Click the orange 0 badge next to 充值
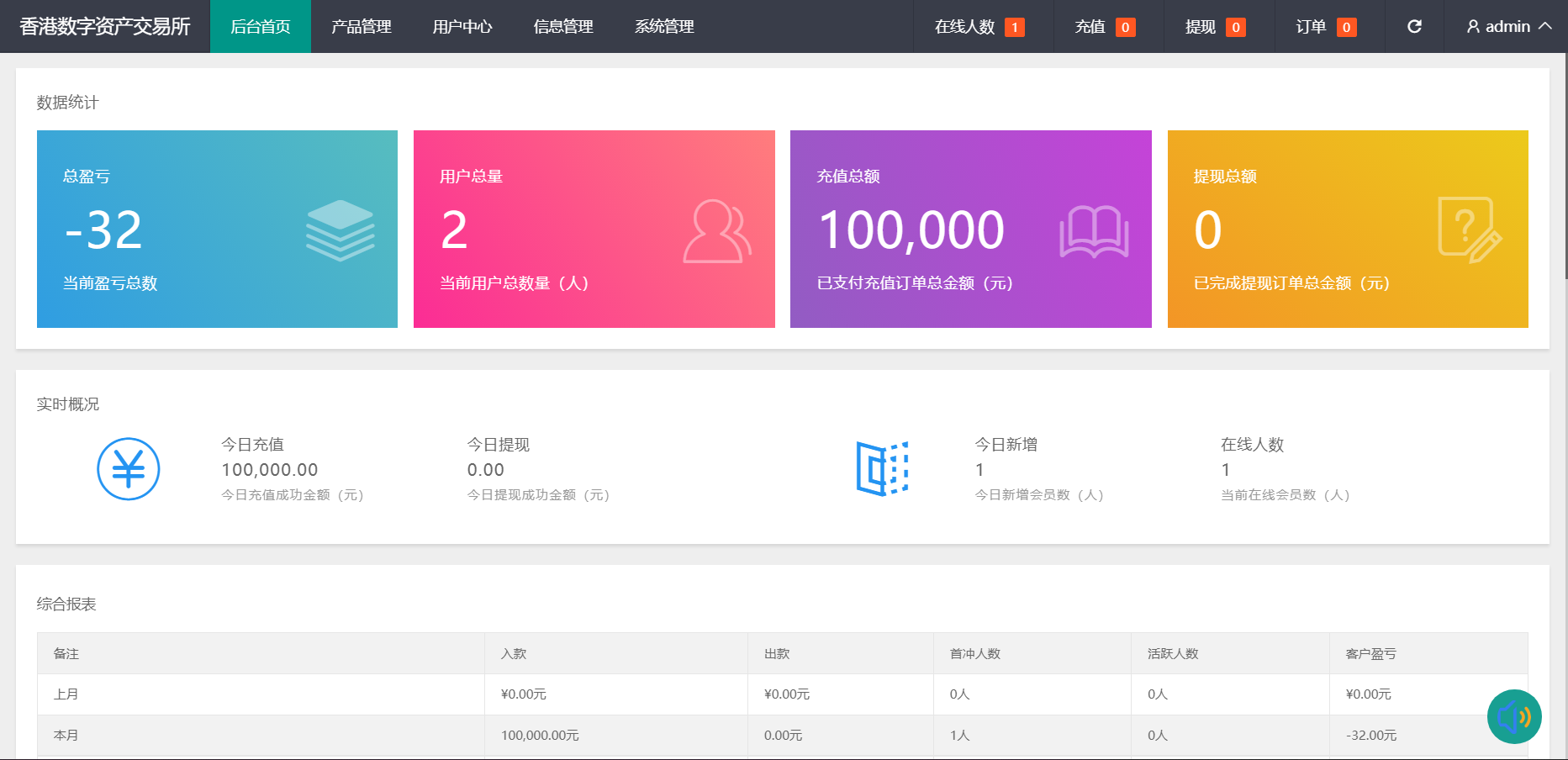 pyautogui.click(x=1126, y=27)
